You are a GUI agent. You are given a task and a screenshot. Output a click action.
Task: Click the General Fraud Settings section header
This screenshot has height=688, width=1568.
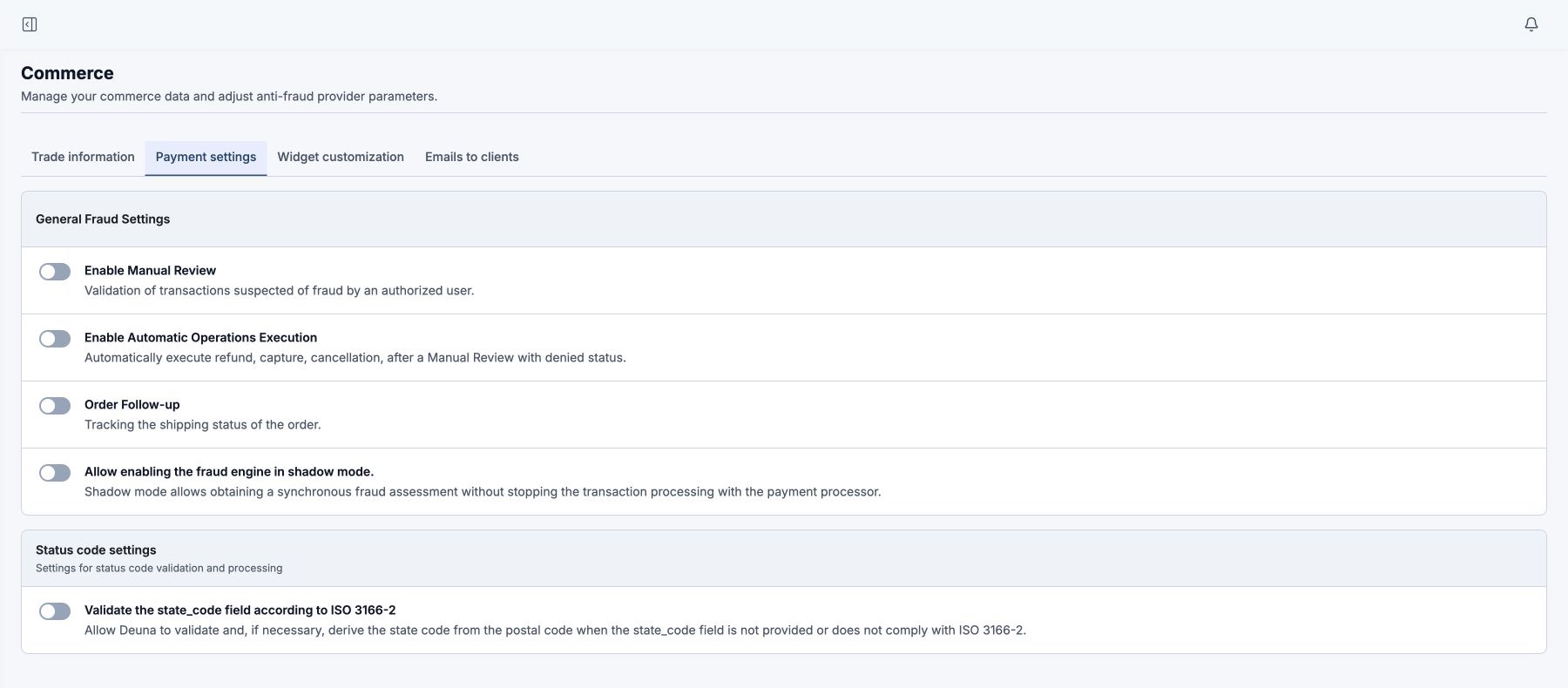click(x=103, y=219)
